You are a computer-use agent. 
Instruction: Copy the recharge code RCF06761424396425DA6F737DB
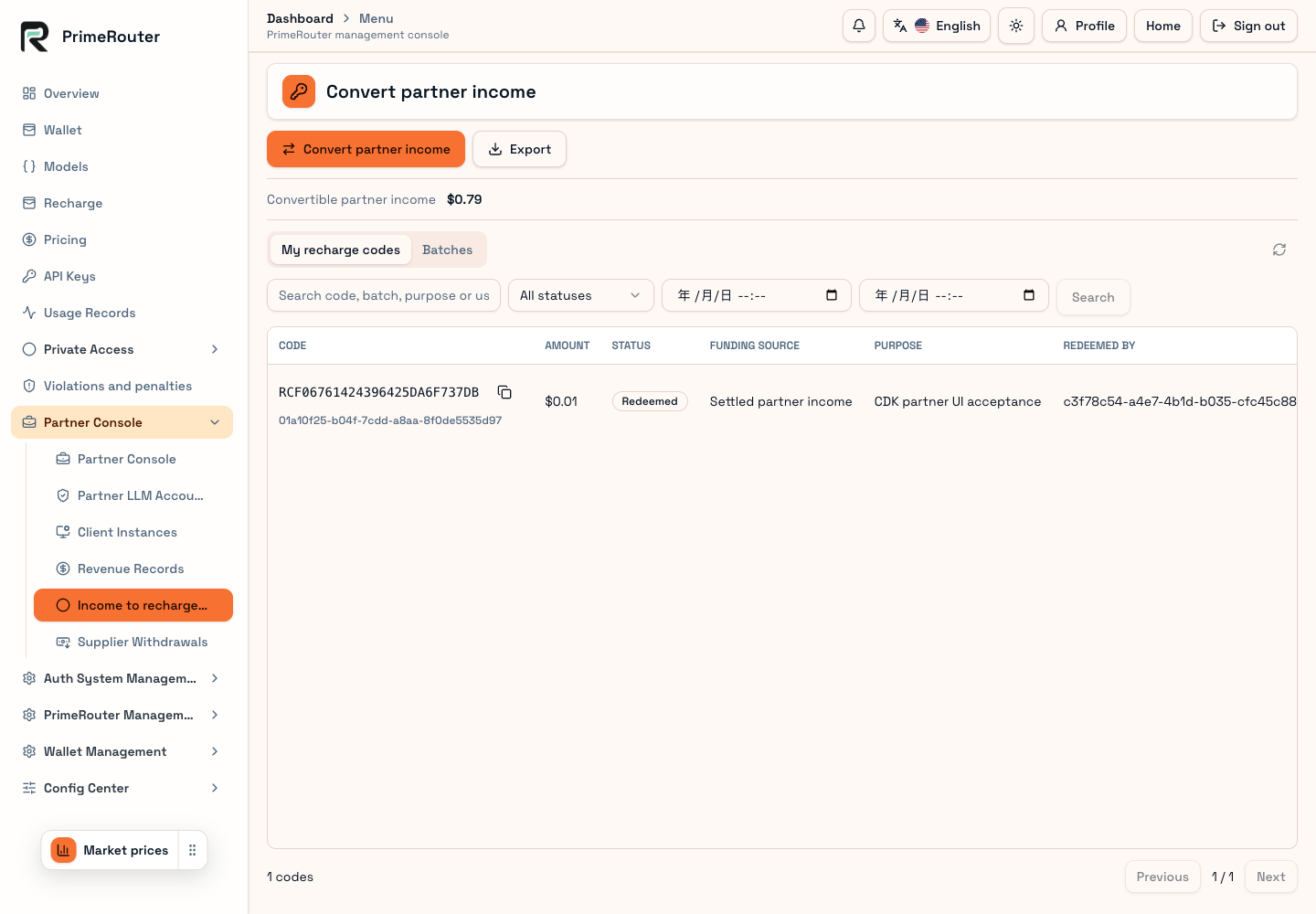tap(504, 392)
